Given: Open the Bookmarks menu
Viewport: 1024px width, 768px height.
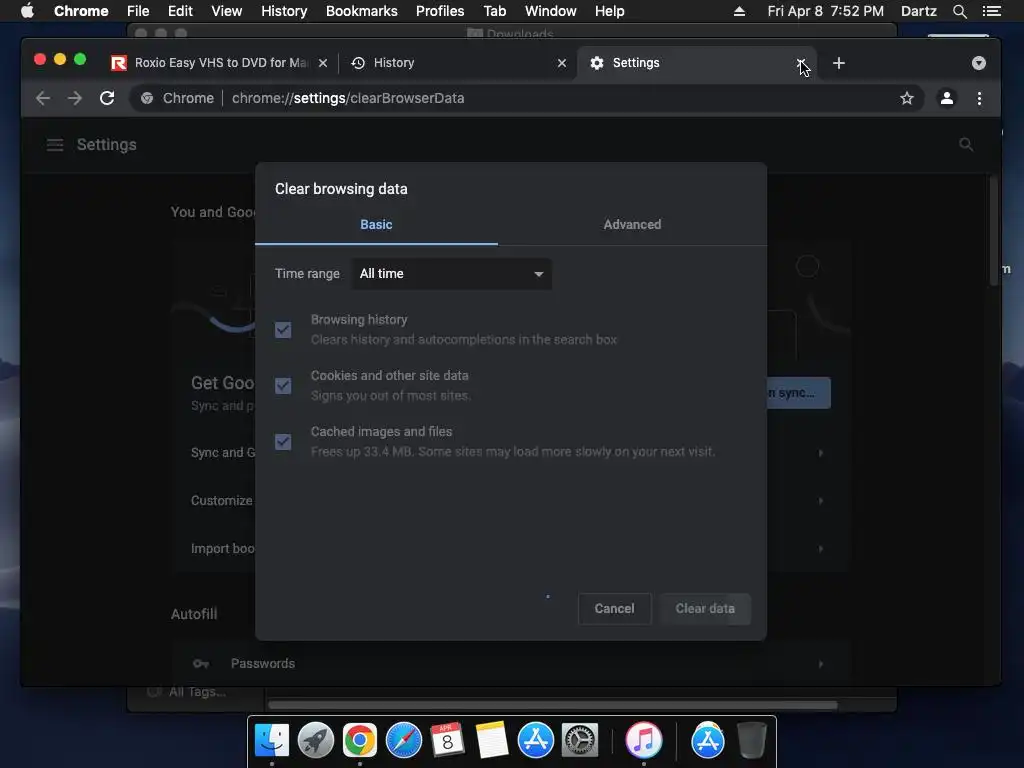Looking at the screenshot, I should 362,11.
